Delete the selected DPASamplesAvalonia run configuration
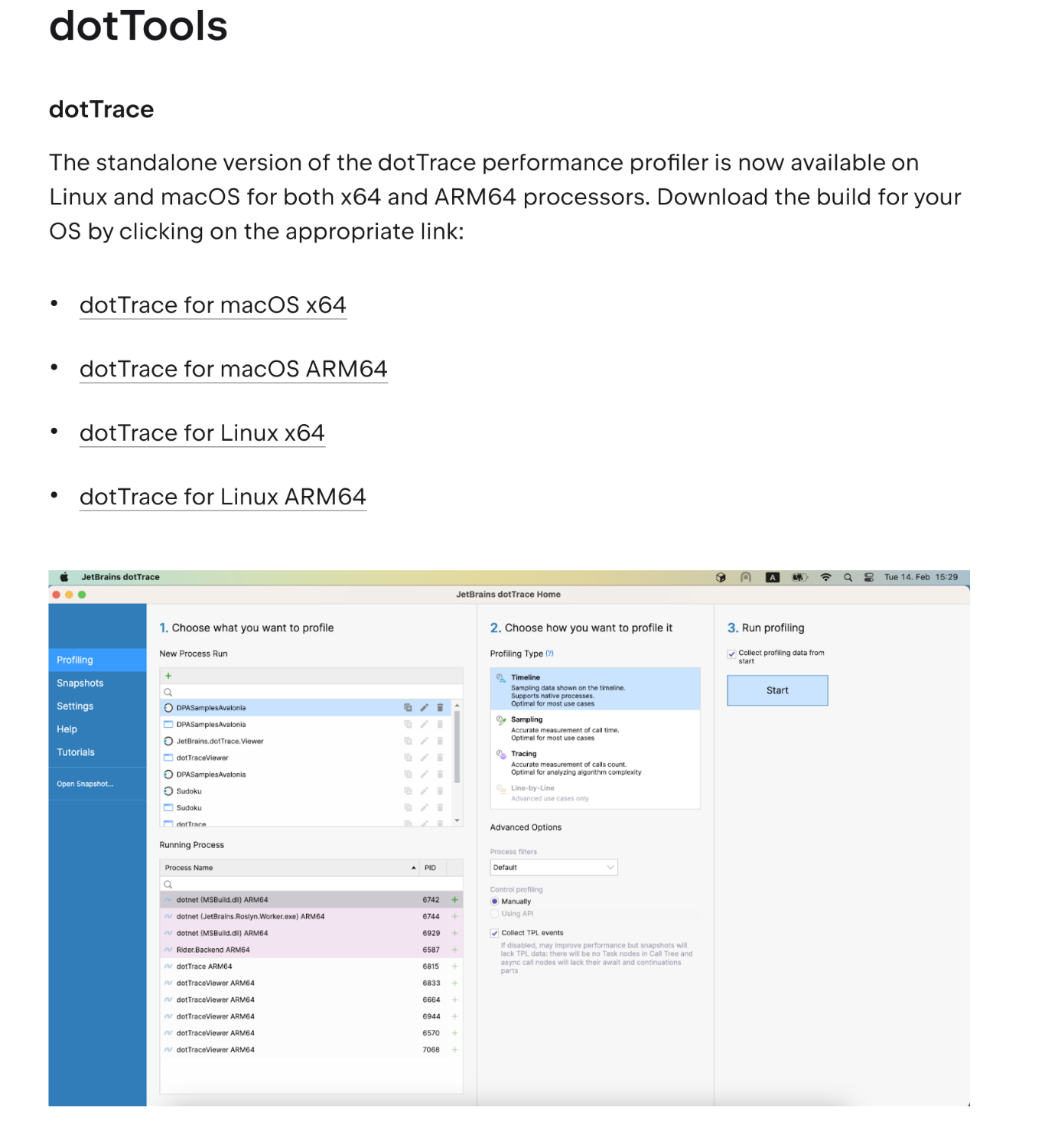 (x=440, y=708)
